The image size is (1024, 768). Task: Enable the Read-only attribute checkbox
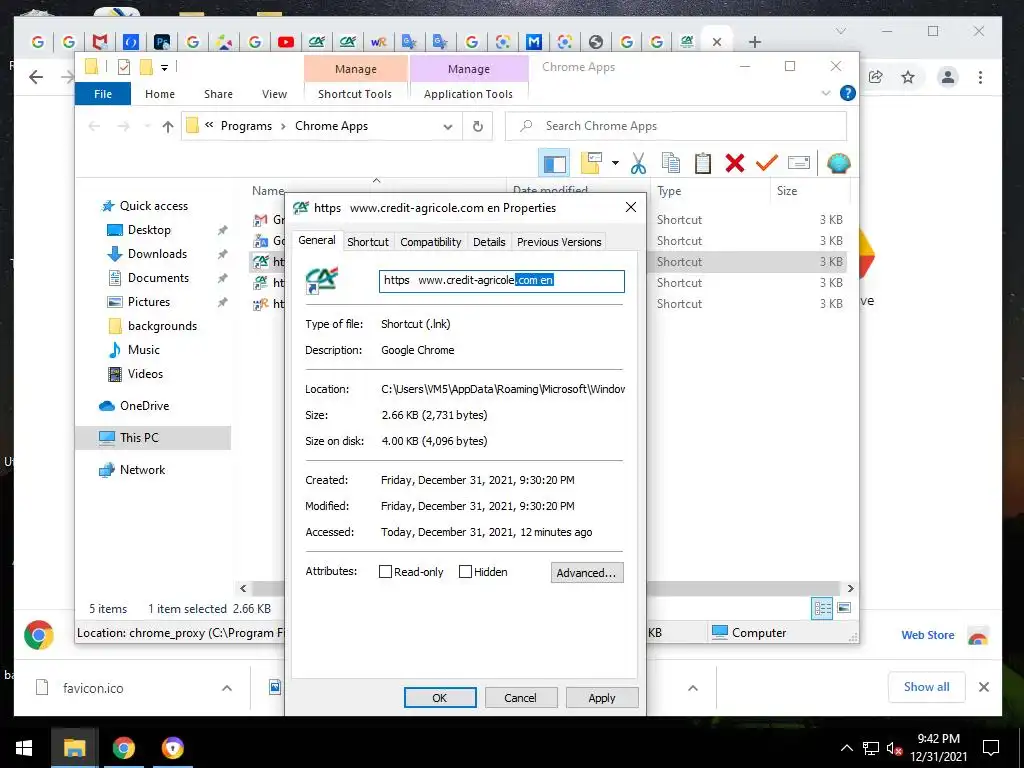click(x=385, y=572)
